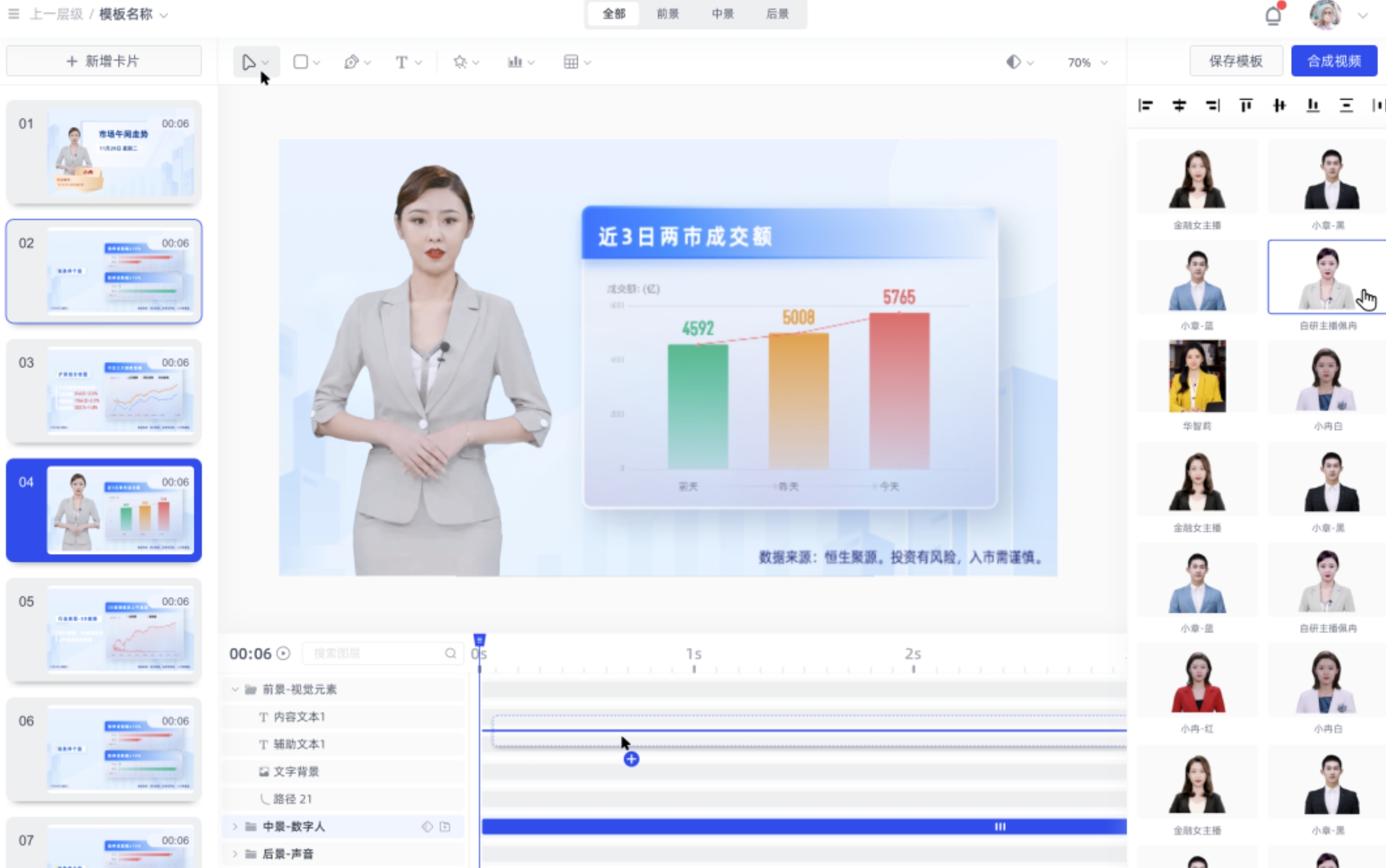Click the square icon on 中景-数字人 row

[x=445, y=827]
